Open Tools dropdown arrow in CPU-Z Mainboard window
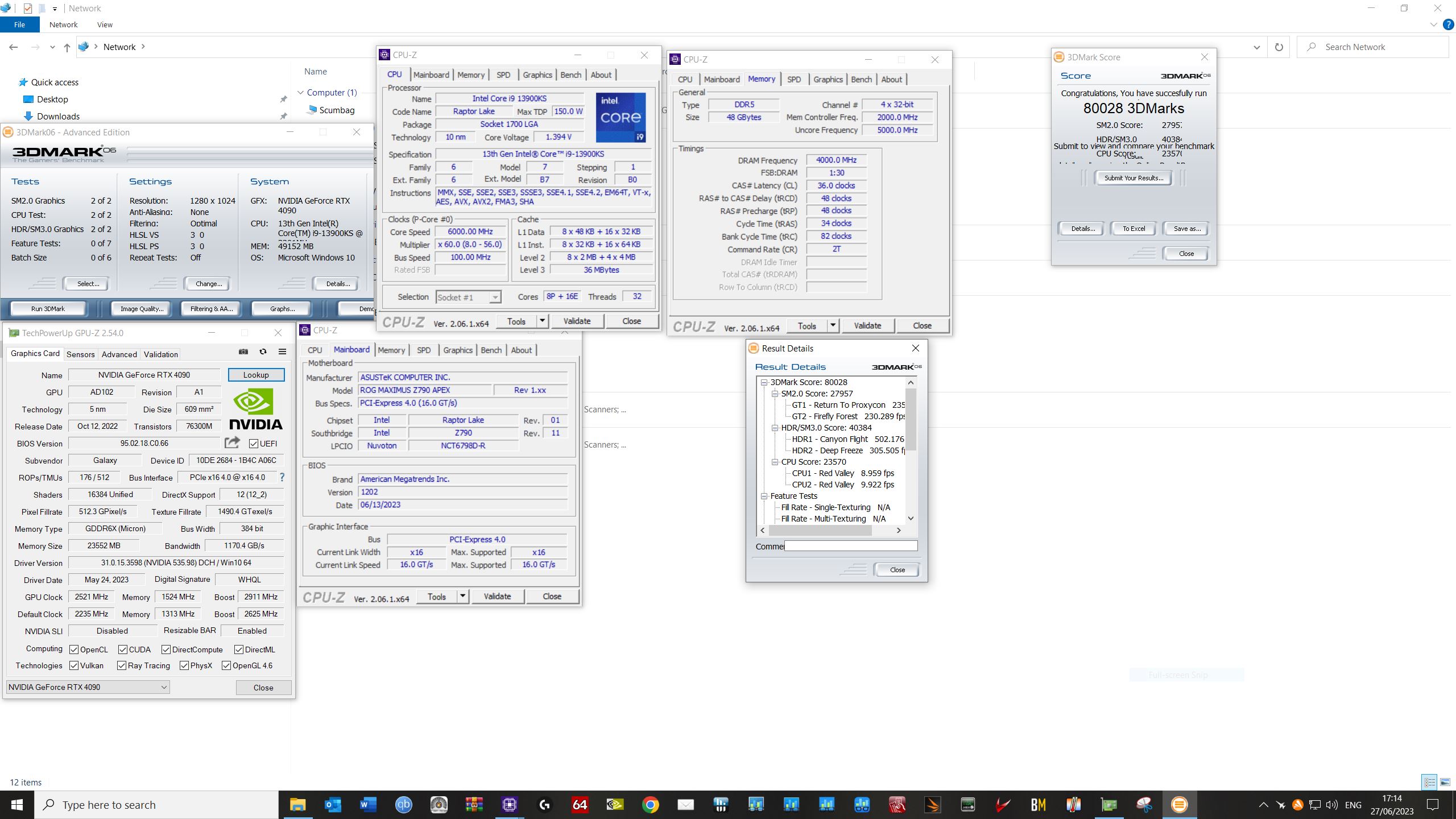 (462, 596)
